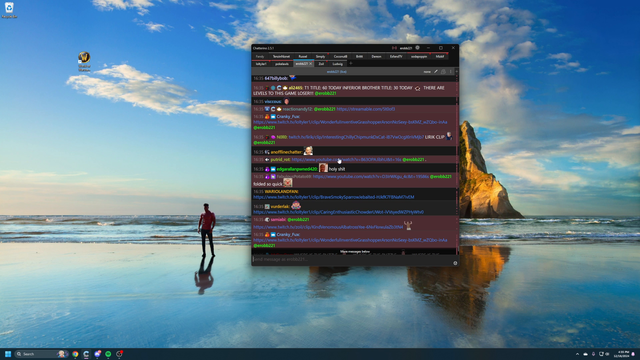Open the split header three-dot menu

[451, 71]
